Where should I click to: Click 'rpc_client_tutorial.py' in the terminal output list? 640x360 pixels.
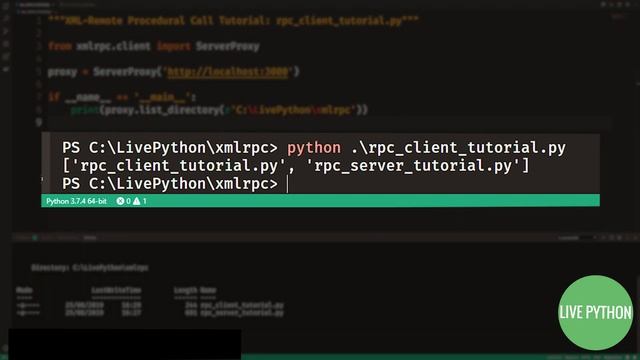pos(179,166)
